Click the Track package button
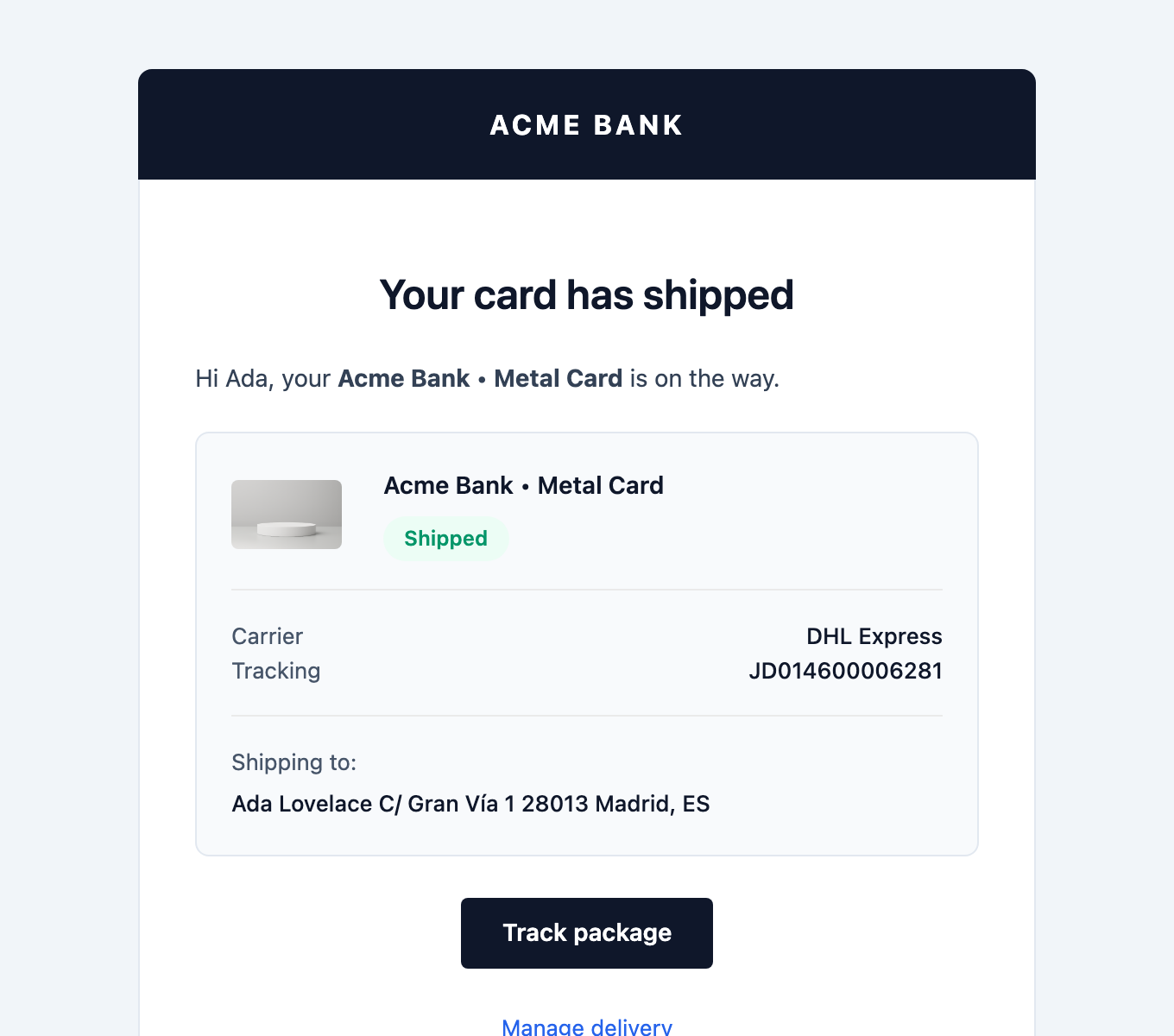Screen dimensions: 1174x1036 pos(586,932)
